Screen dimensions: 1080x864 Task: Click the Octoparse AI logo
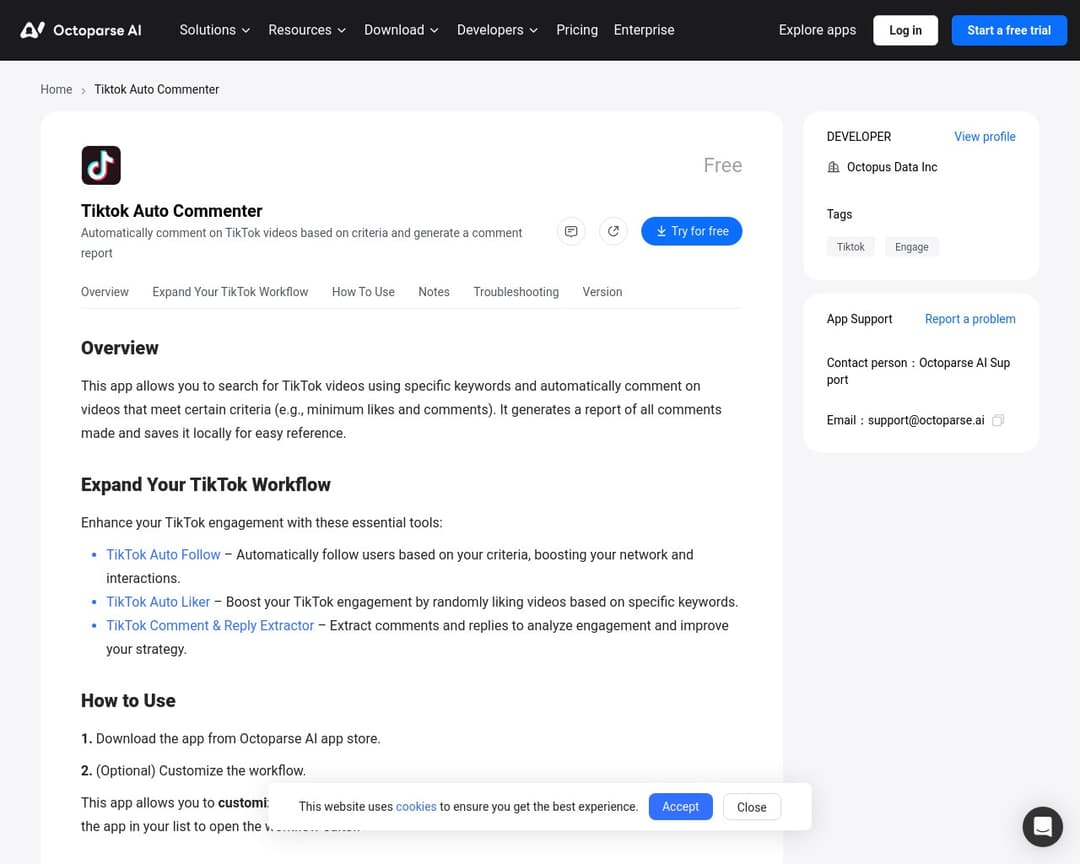[81, 30]
